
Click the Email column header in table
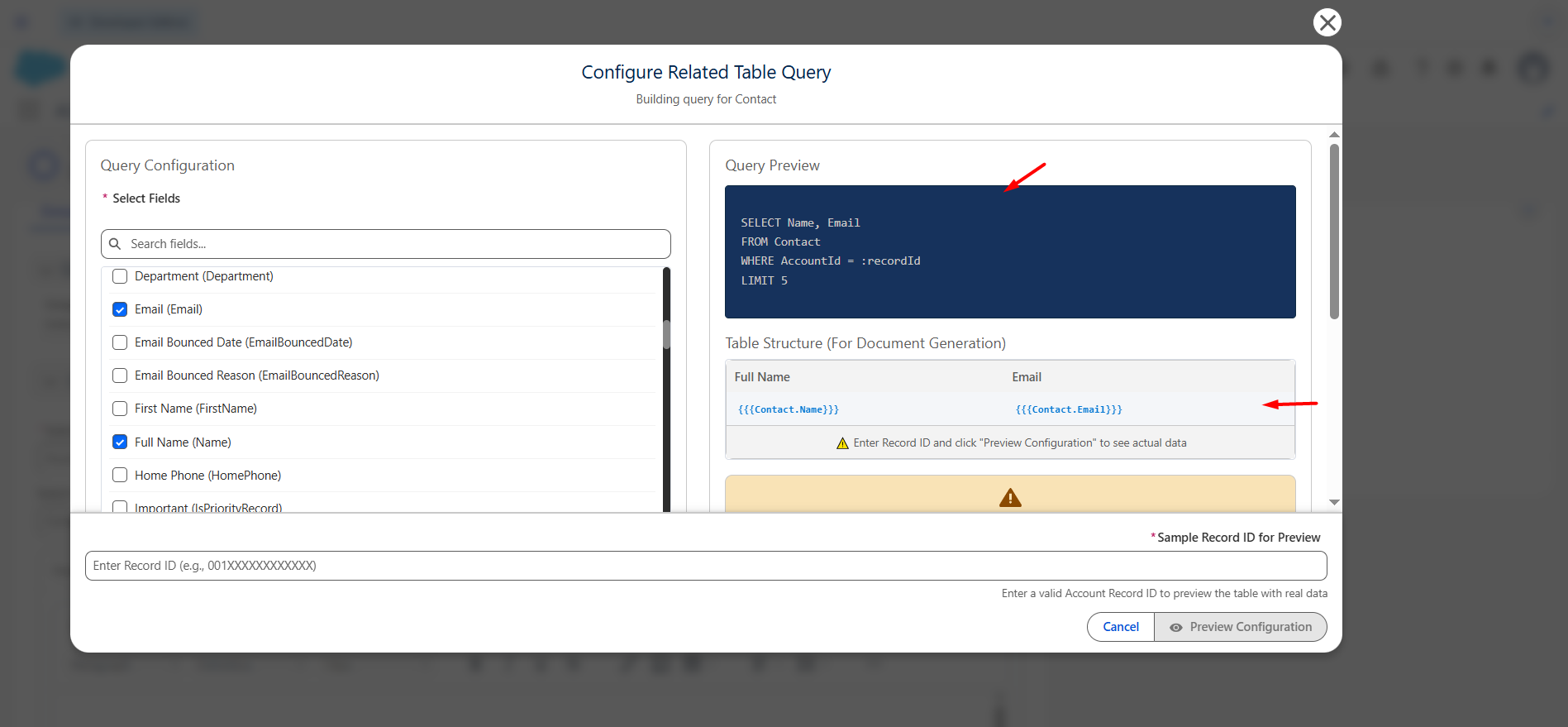click(x=1027, y=377)
